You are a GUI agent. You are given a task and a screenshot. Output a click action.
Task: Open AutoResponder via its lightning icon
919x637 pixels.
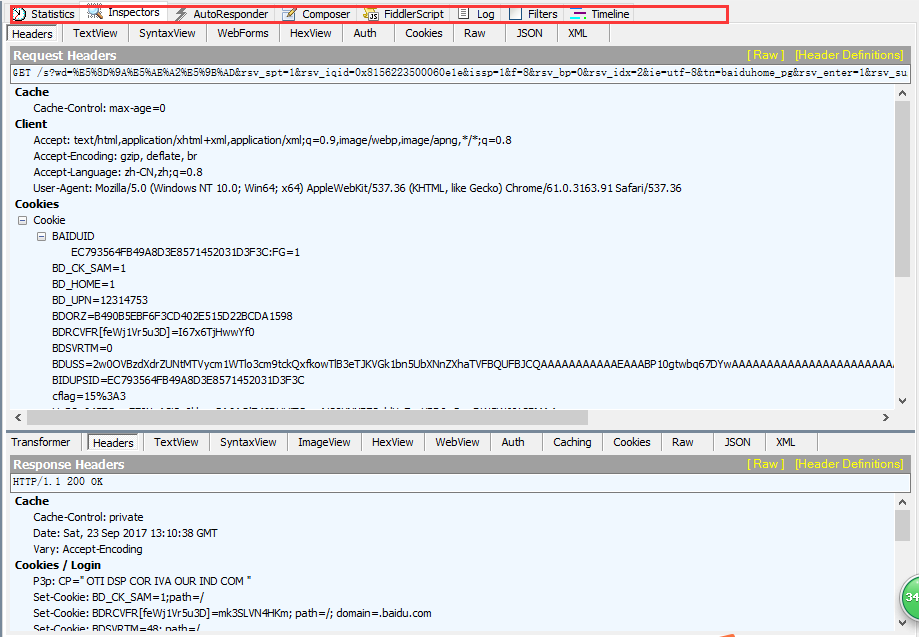(181, 14)
